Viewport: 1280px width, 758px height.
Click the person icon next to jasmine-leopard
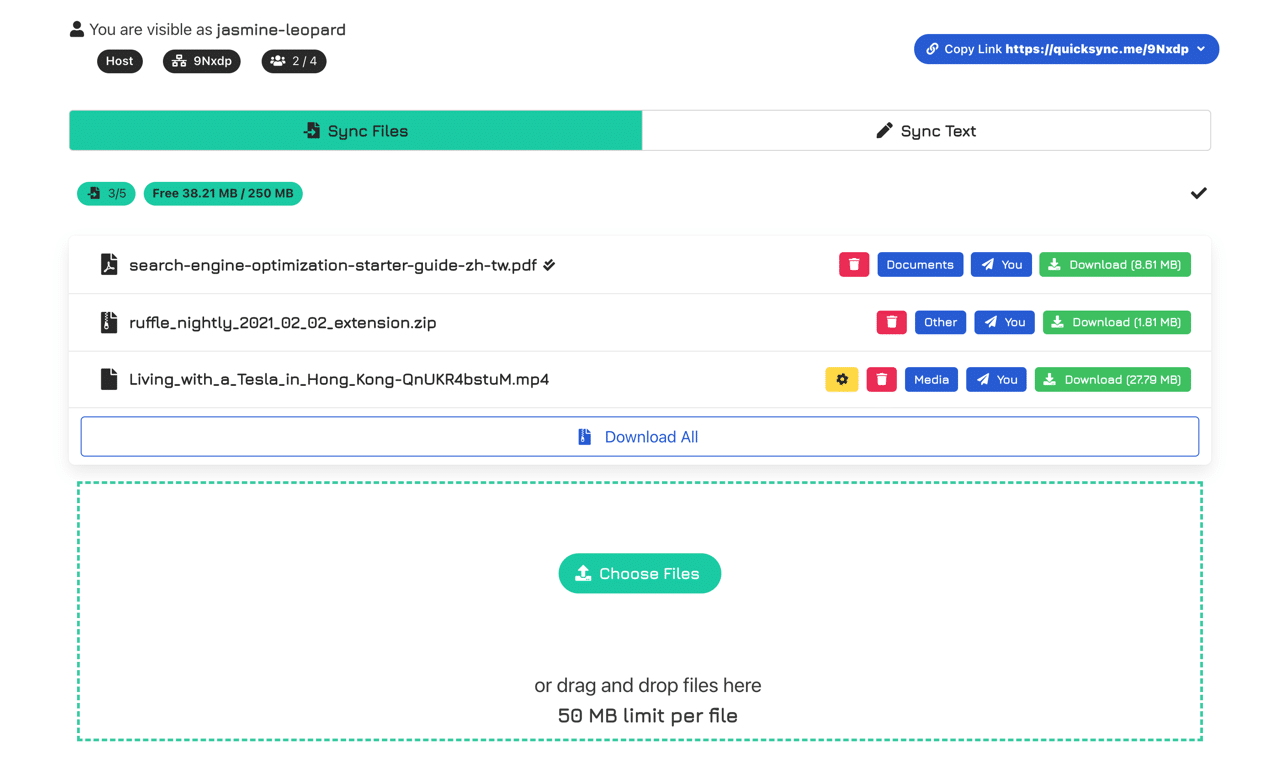click(x=76, y=29)
